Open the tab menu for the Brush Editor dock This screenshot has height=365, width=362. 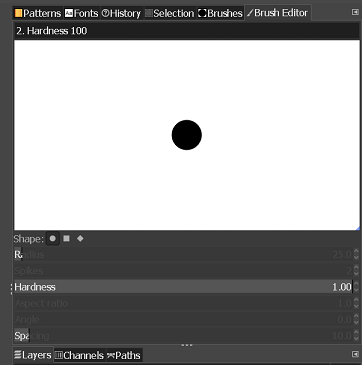click(355, 12)
